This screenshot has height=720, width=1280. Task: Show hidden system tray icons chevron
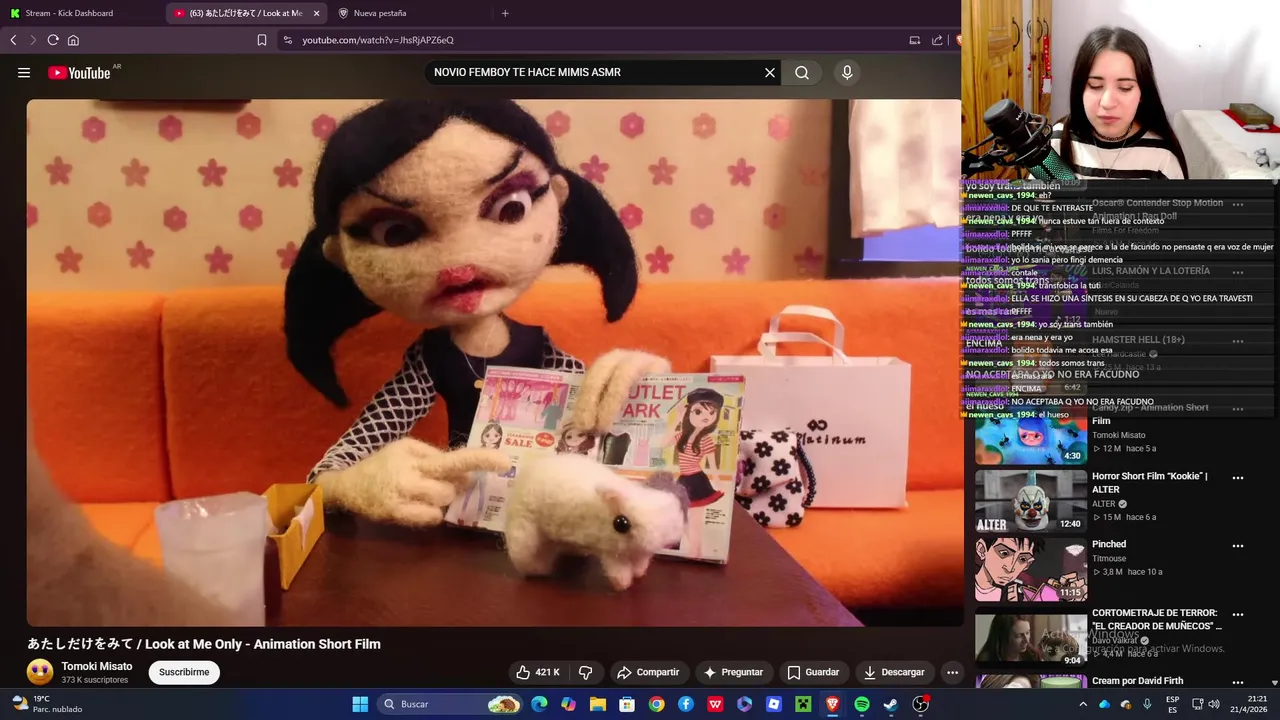click(x=1082, y=704)
